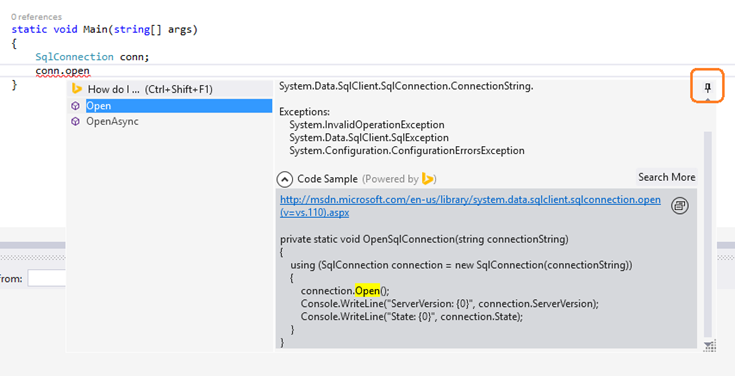Click System.Configuration.ConfigurationErrorsException text
The height and width of the screenshot is (376, 735).
click(407, 151)
